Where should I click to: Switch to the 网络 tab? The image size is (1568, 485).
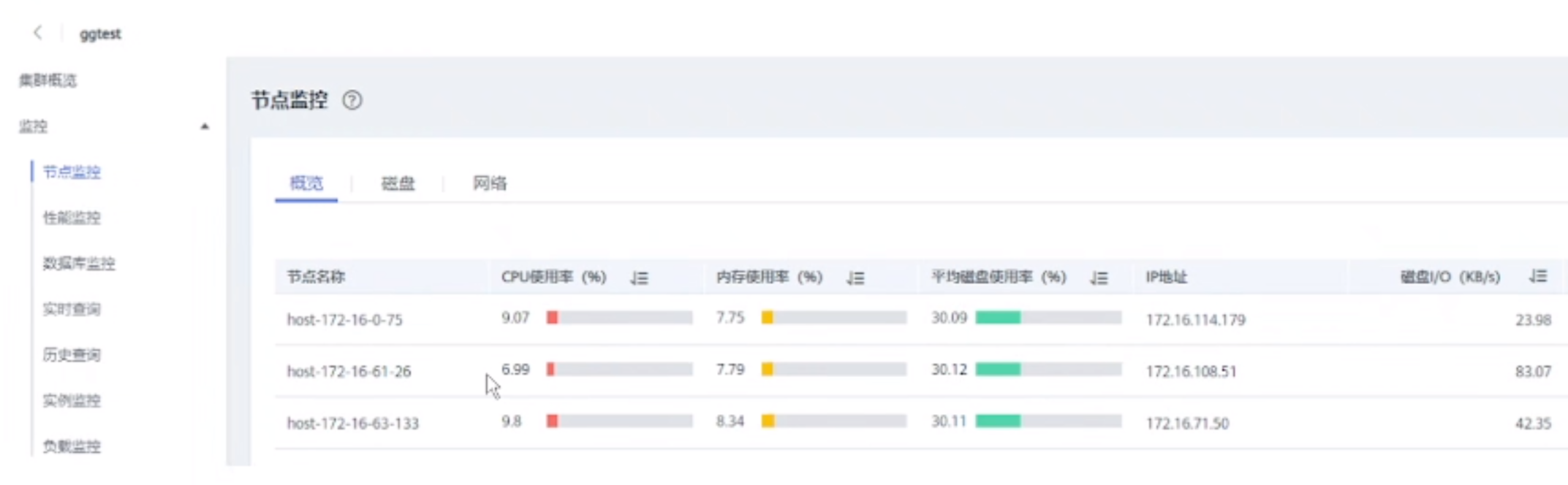[490, 183]
